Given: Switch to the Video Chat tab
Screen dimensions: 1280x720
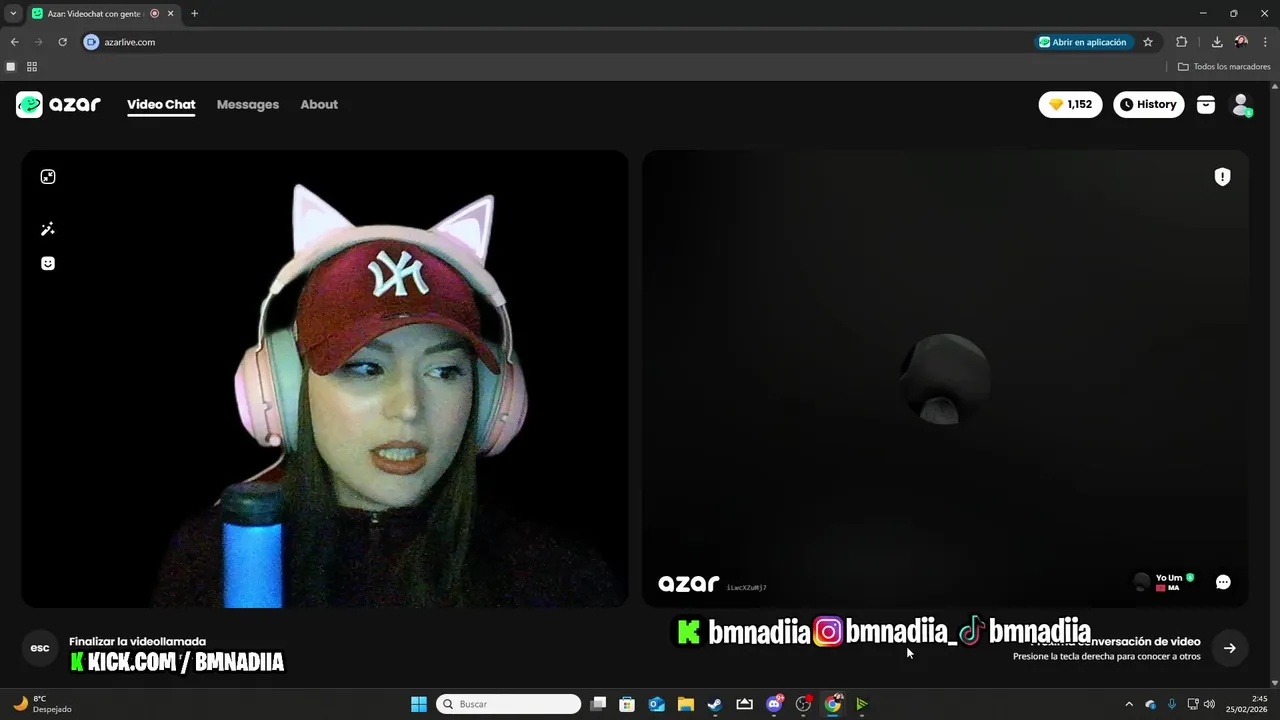Looking at the screenshot, I should tap(161, 104).
